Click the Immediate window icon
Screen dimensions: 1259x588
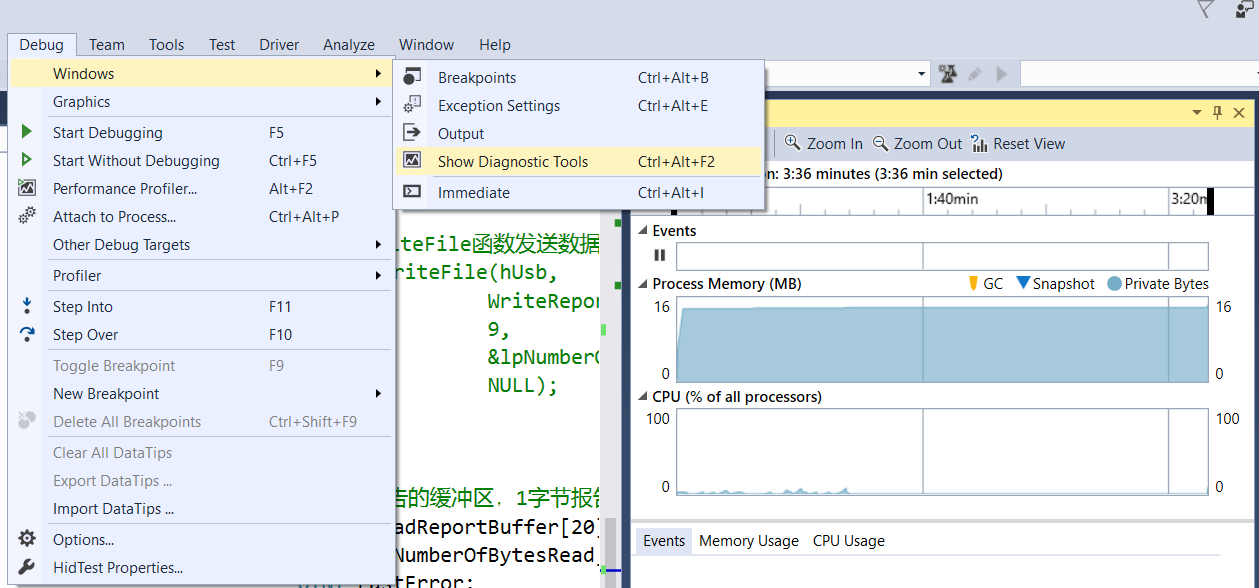(x=412, y=192)
